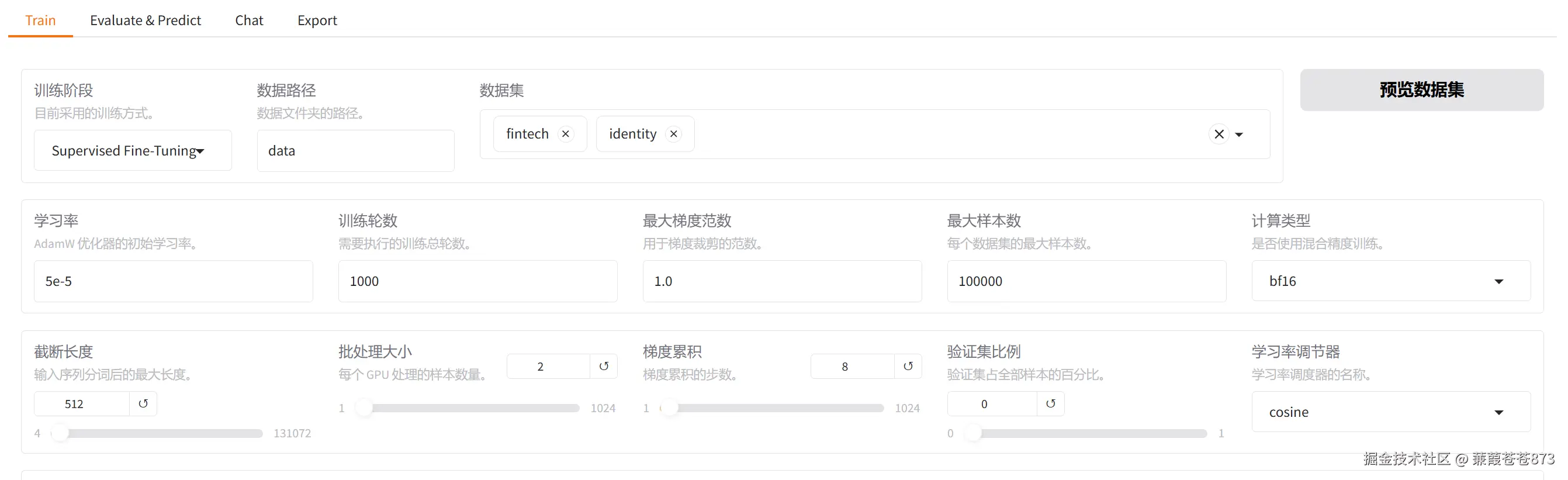This screenshot has width=1568, height=480.
Task: Click the 验证集比例 number box showing 0
Action: tap(992, 404)
